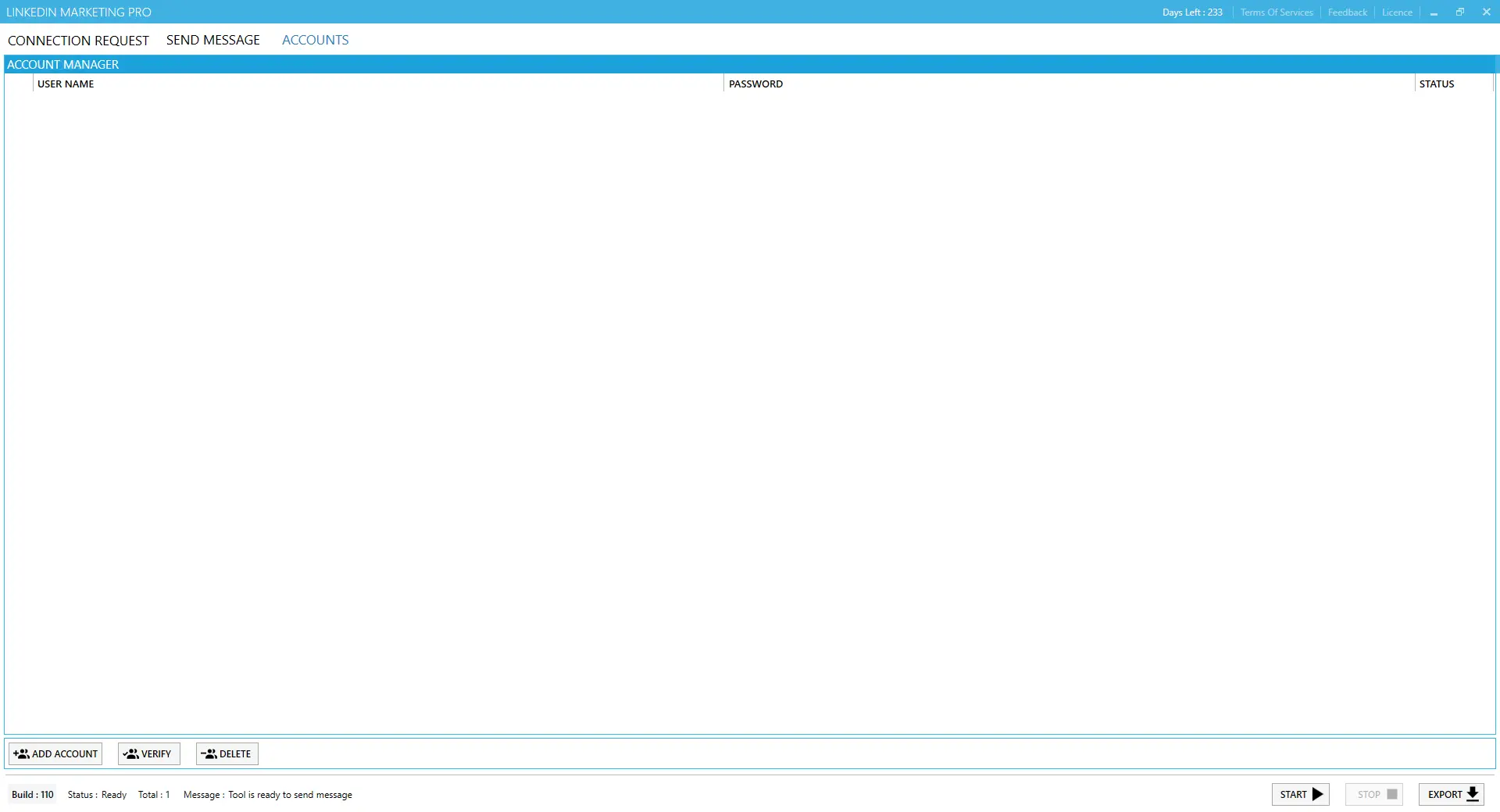Viewport: 1500px width, 812px height.
Task: Sort by the USER NAME column header
Action: (66, 84)
